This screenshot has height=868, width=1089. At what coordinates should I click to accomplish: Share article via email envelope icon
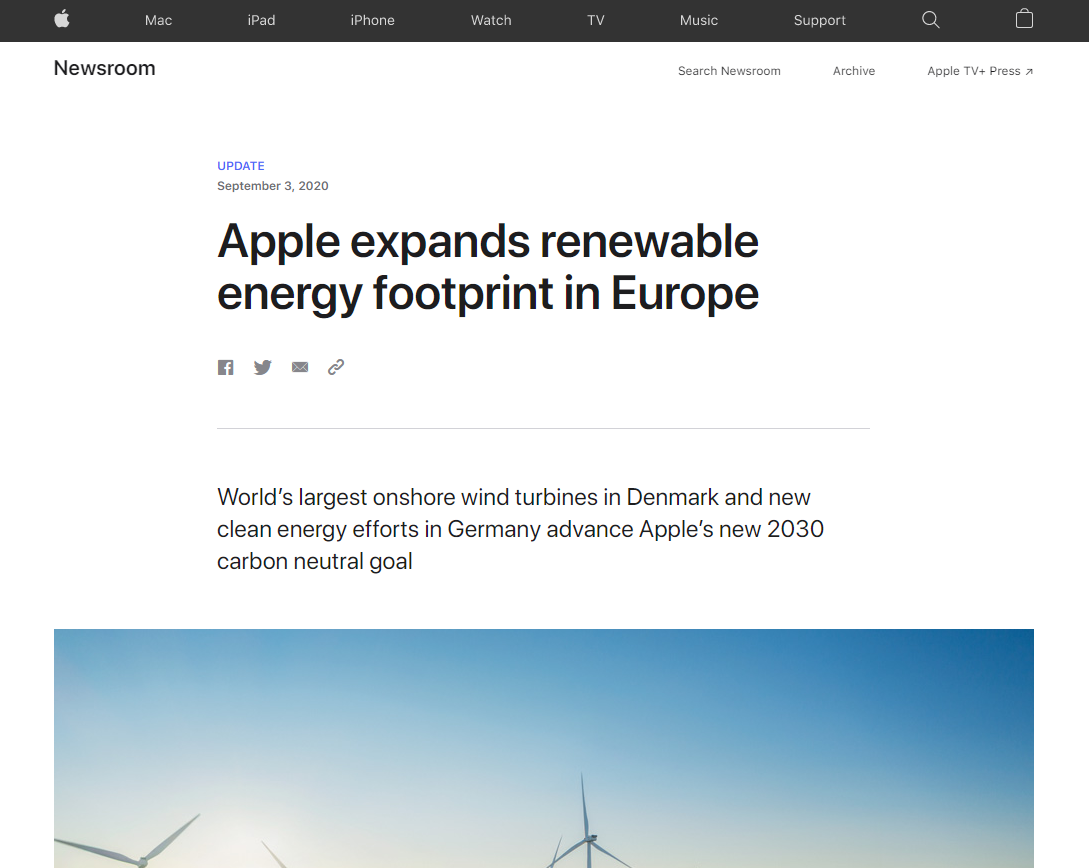(300, 367)
